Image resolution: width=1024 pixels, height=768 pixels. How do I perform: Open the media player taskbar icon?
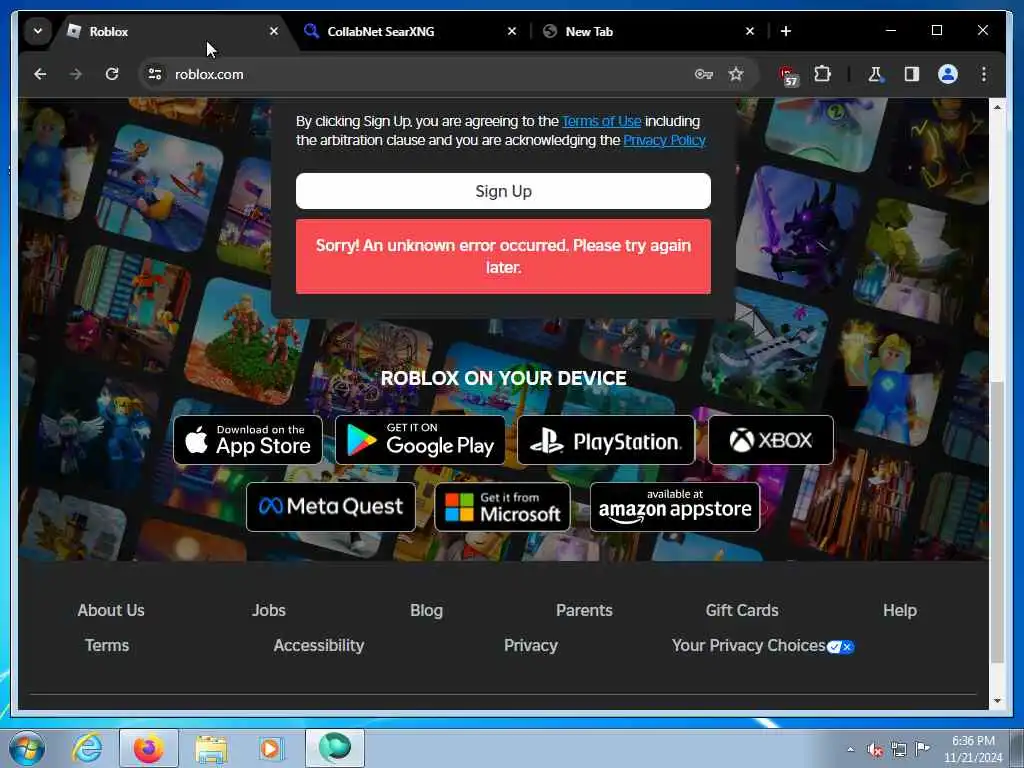click(270, 748)
